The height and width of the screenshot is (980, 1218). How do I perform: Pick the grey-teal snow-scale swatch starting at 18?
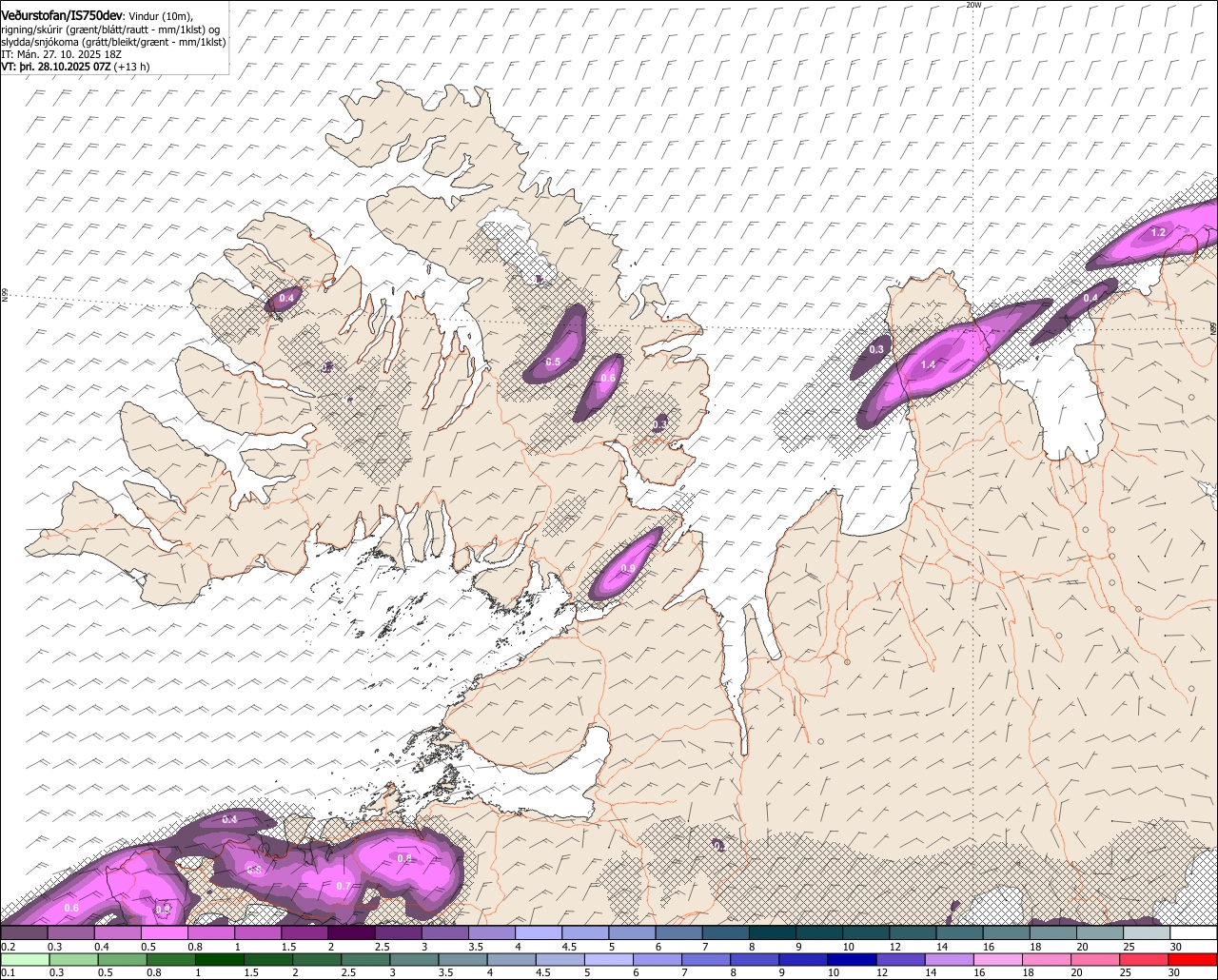point(1053,933)
